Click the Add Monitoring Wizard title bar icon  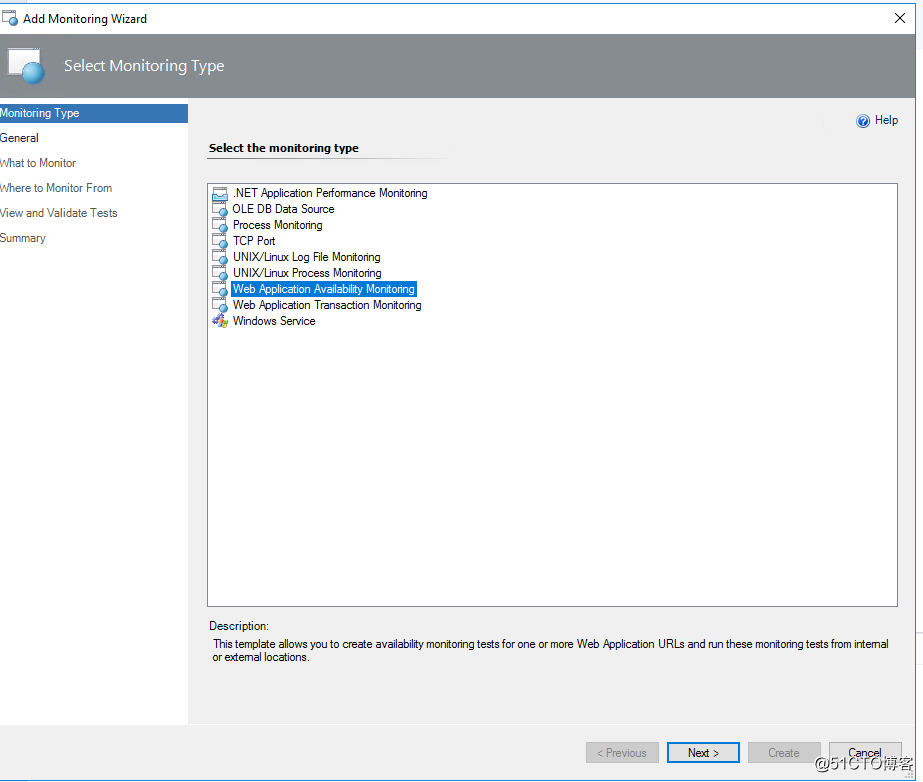click(x=10, y=18)
